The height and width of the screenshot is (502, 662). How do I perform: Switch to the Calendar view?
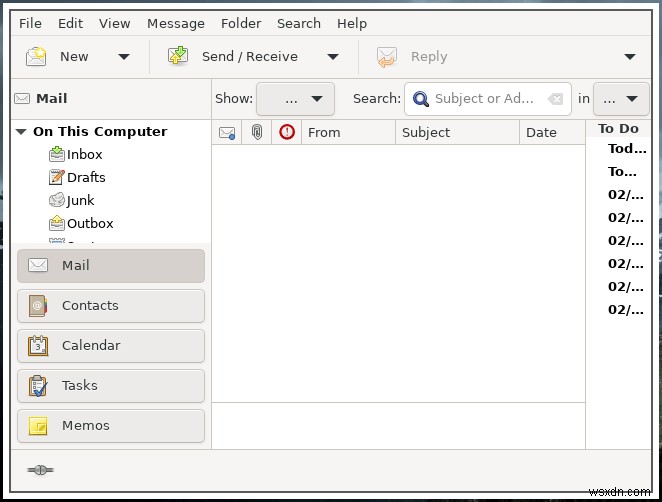[111, 346]
